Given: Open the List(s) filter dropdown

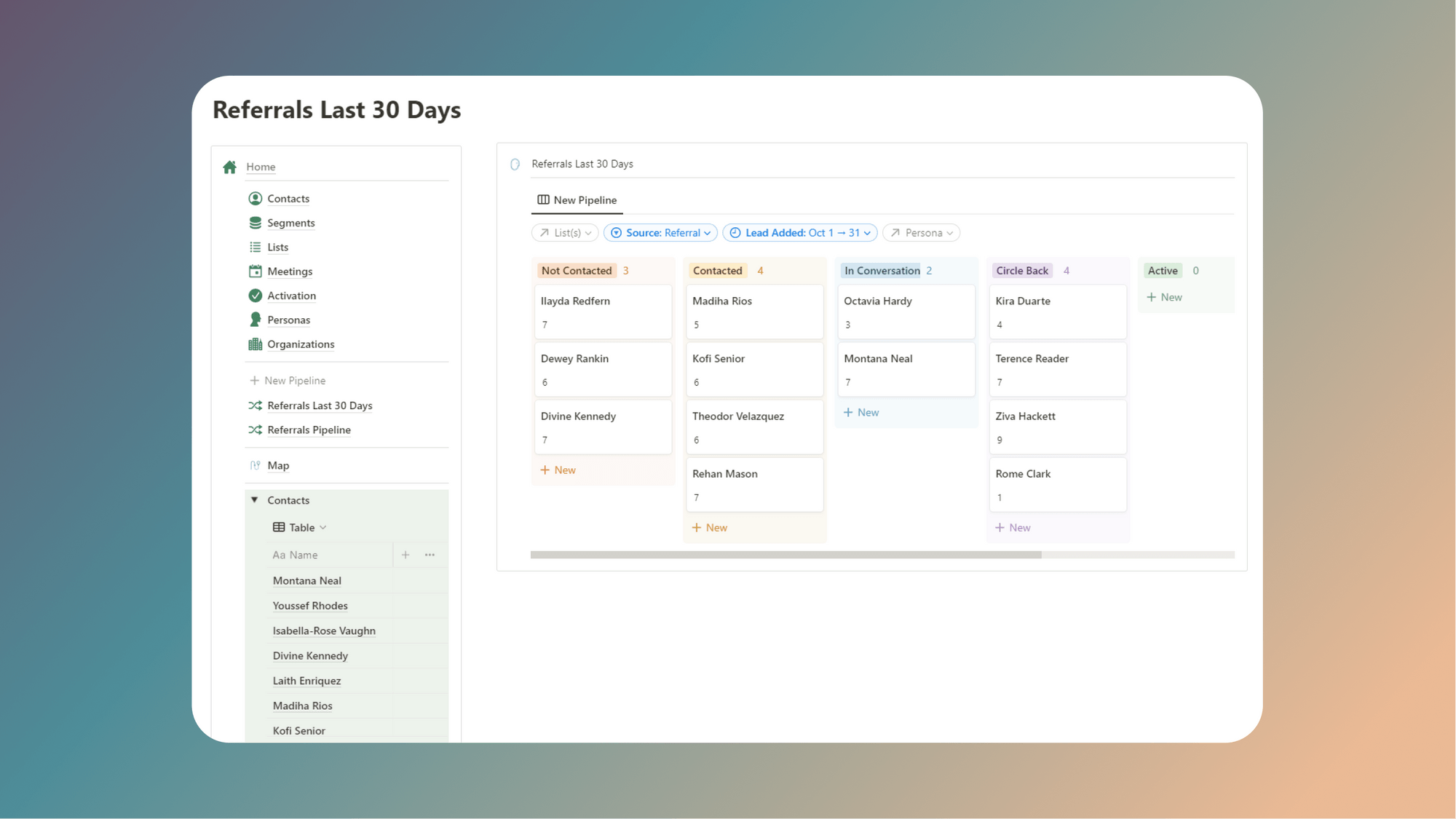Looking at the screenshot, I should point(565,232).
